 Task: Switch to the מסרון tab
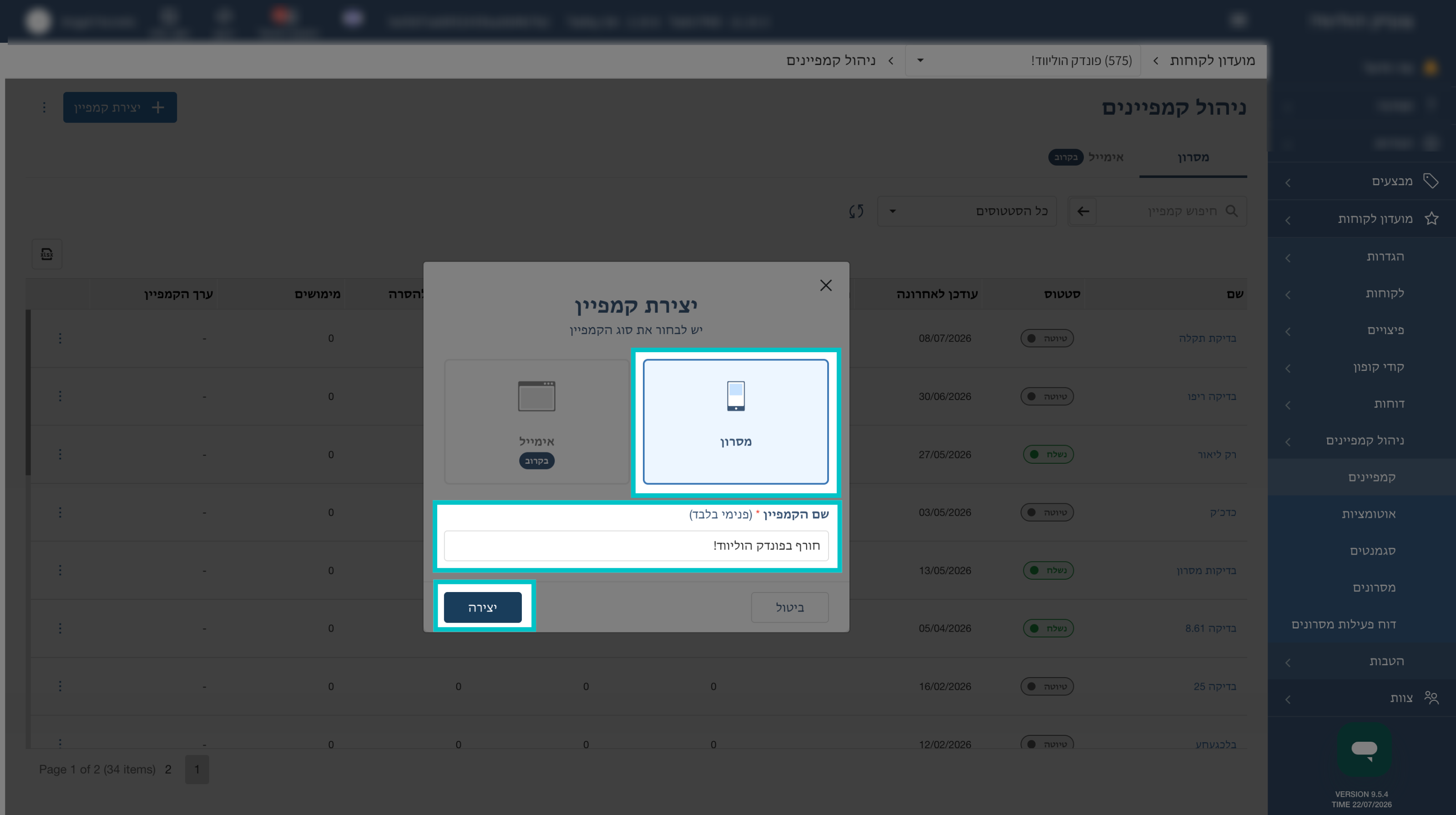coord(1193,158)
